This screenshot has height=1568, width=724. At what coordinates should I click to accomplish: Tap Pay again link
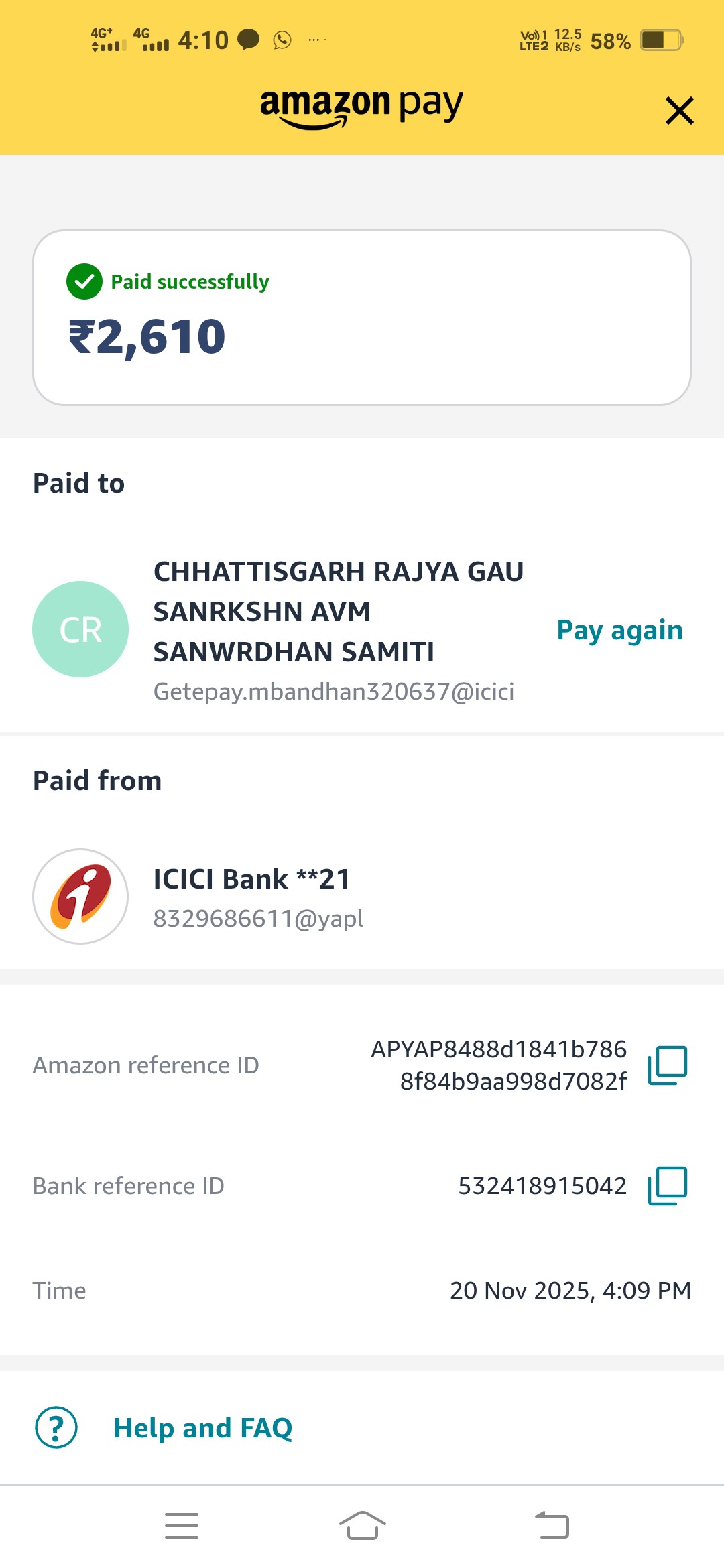[x=619, y=630]
